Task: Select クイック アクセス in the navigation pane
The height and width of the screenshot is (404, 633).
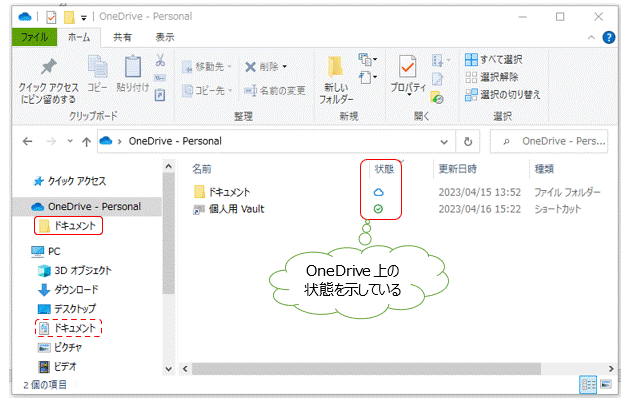Action: 69,181
